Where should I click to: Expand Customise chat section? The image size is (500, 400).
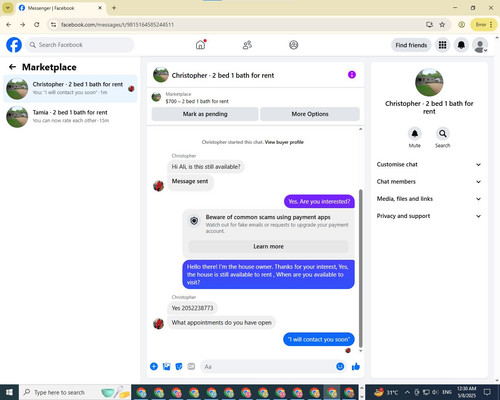[x=429, y=164]
